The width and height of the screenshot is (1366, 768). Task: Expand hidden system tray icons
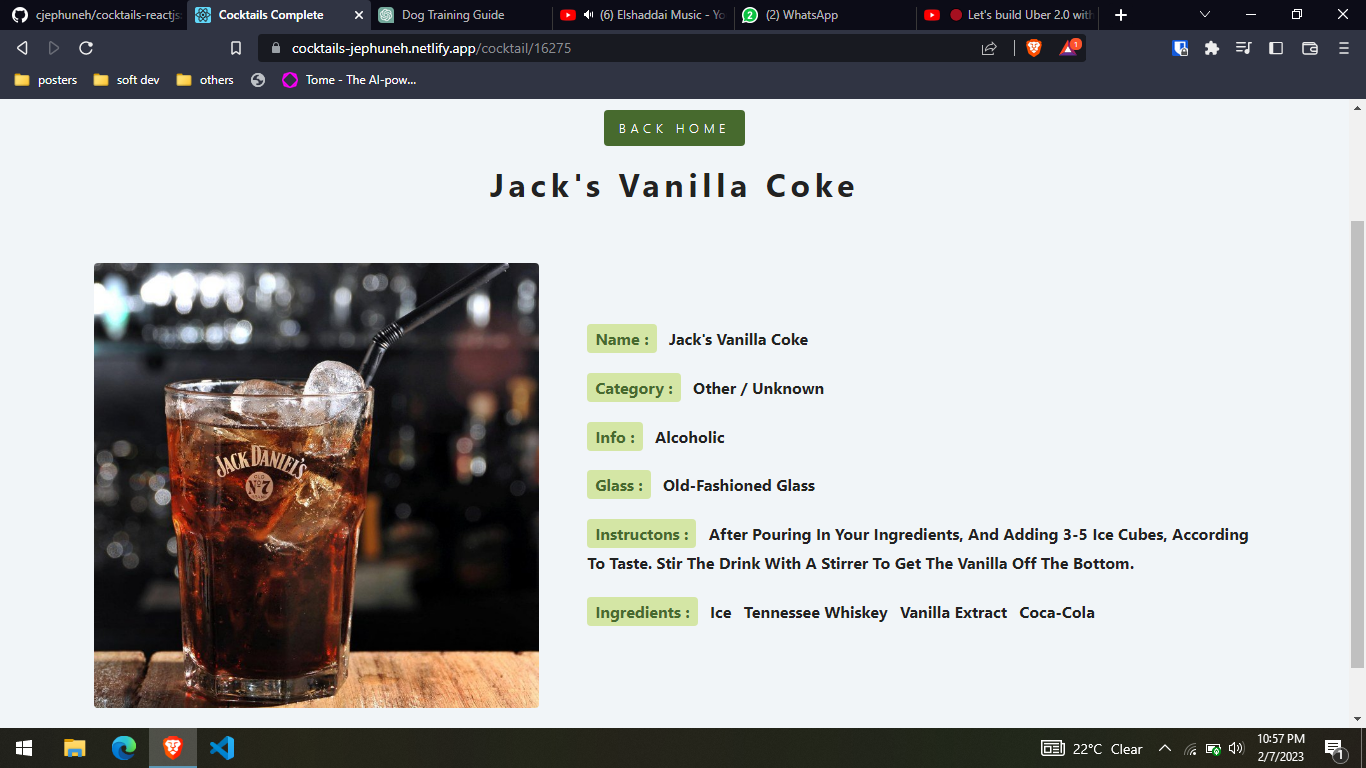(1164, 747)
